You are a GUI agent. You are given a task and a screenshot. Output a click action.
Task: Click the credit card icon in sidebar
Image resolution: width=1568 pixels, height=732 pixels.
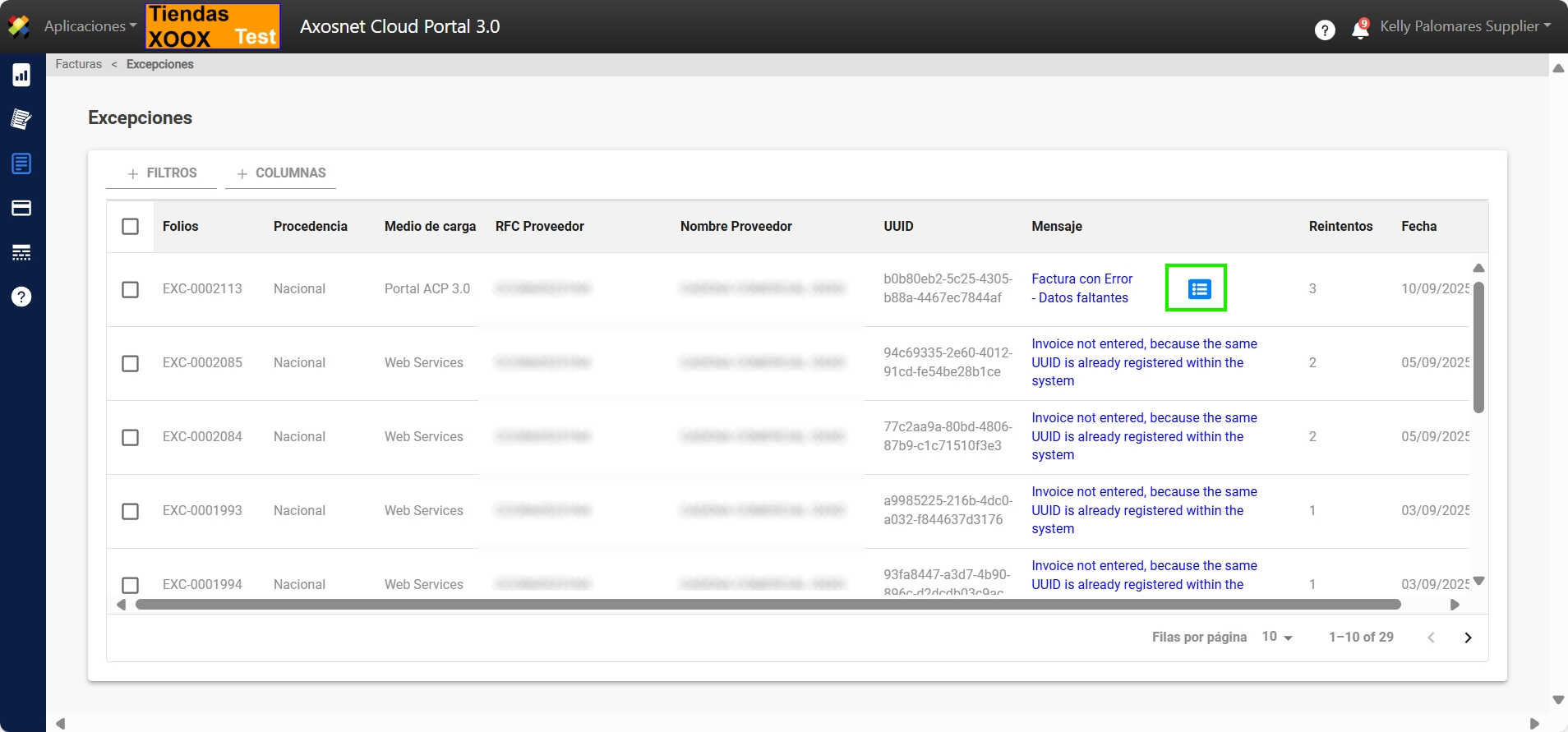(21, 208)
